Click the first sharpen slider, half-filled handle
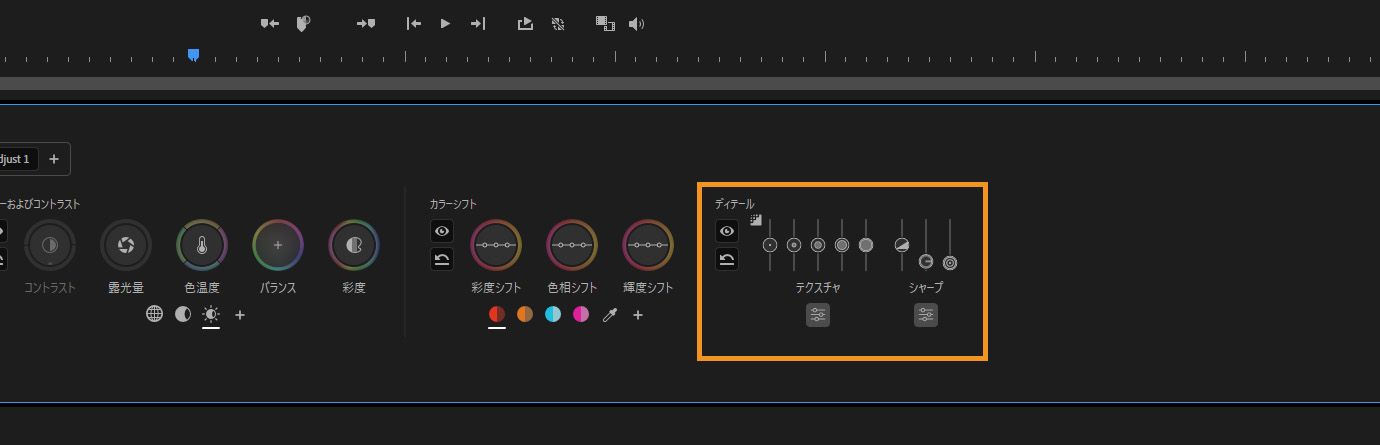 click(902, 245)
